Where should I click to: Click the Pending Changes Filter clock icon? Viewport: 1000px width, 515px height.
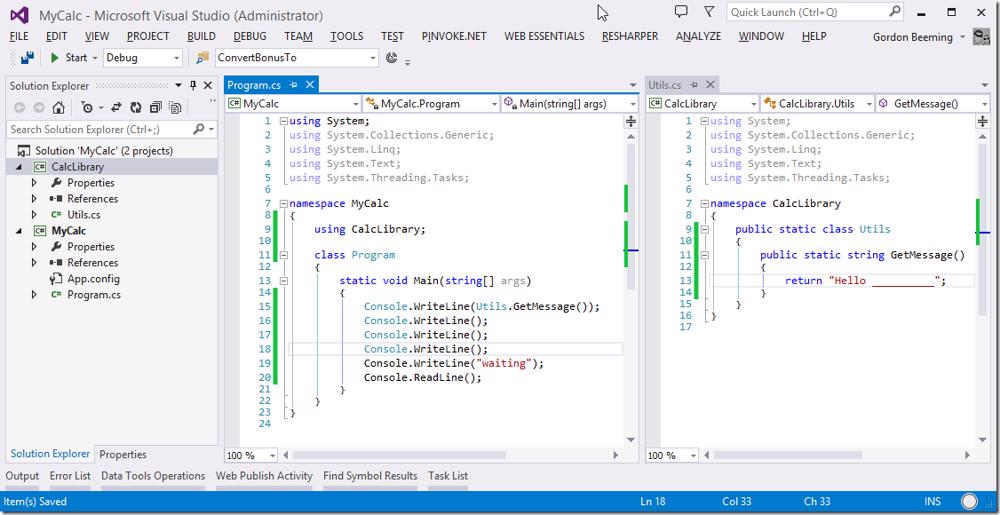tap(87, 108)
